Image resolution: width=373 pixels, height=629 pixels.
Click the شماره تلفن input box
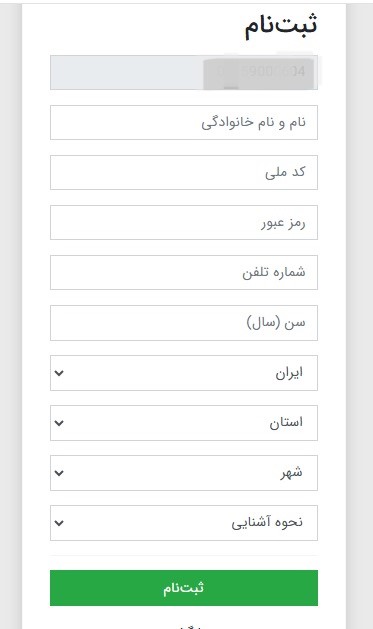pyautogui.click(x=184, y=272)
